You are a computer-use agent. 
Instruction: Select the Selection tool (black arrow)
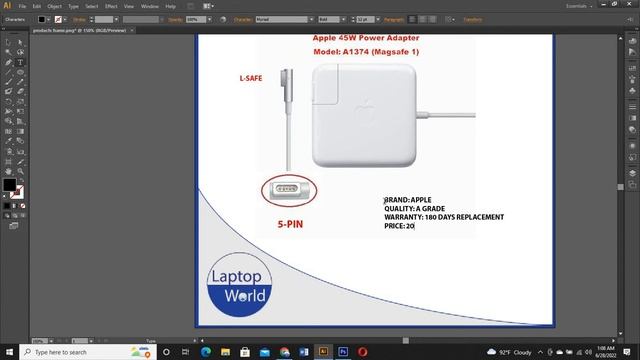pyautogui.click(x=8, y=42)
